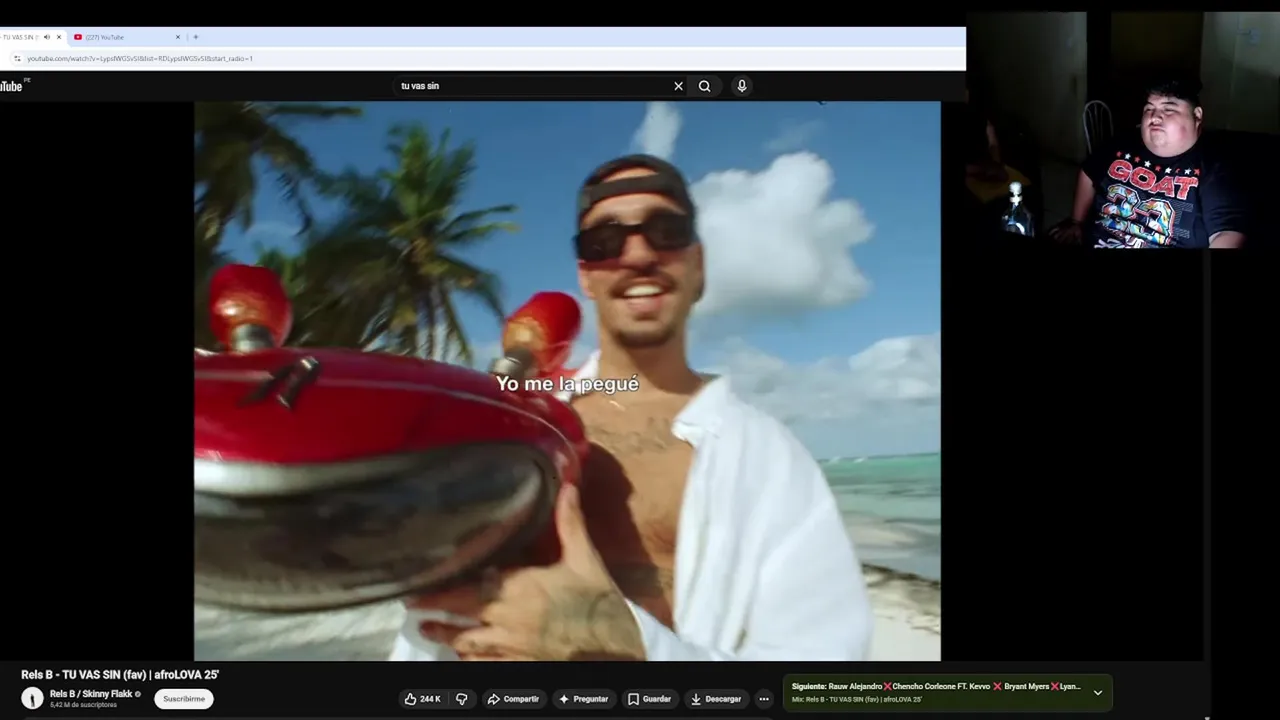Image resolution: width=1280 pixels, height=720 pixels.
Task: Open next video Rauw Alejandro Chencho Corleone
Action: point(936,687)
